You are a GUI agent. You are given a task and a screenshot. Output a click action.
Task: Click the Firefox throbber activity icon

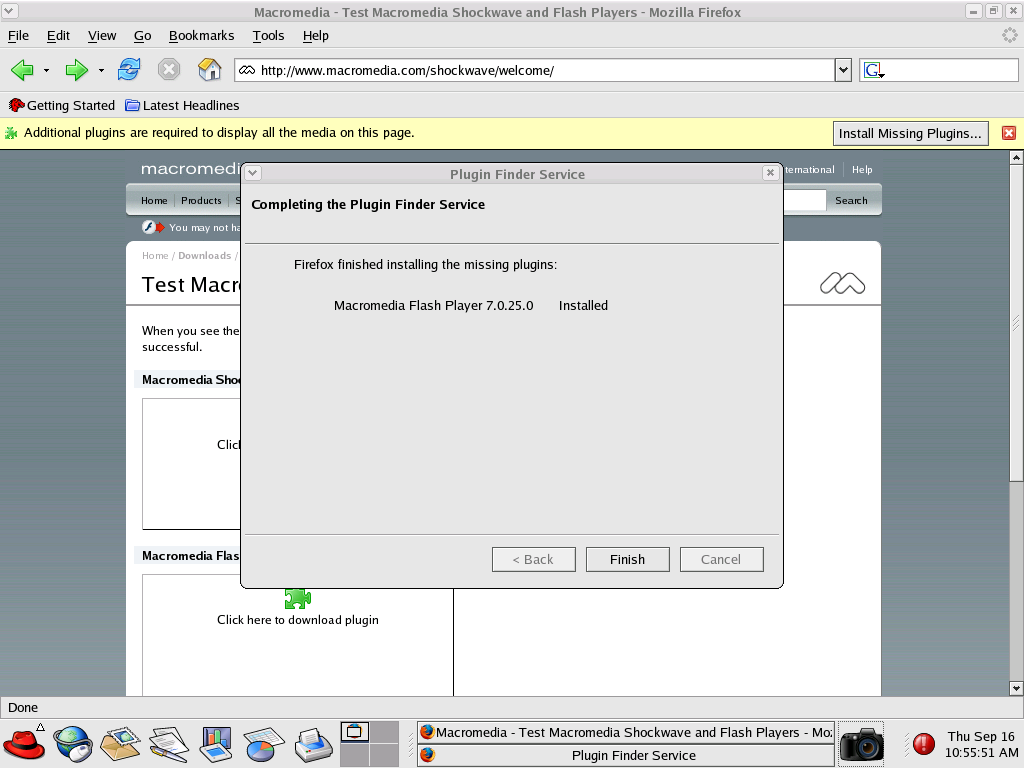click(1010, 35)
